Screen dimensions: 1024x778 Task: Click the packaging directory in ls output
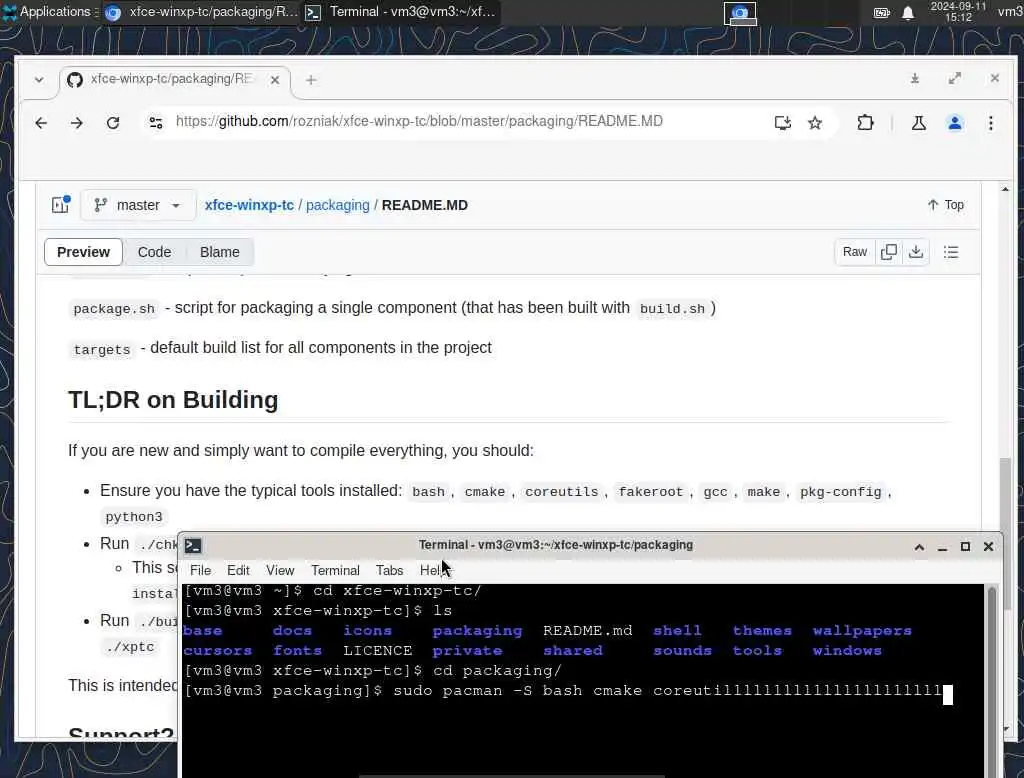[x=477, y=630]
